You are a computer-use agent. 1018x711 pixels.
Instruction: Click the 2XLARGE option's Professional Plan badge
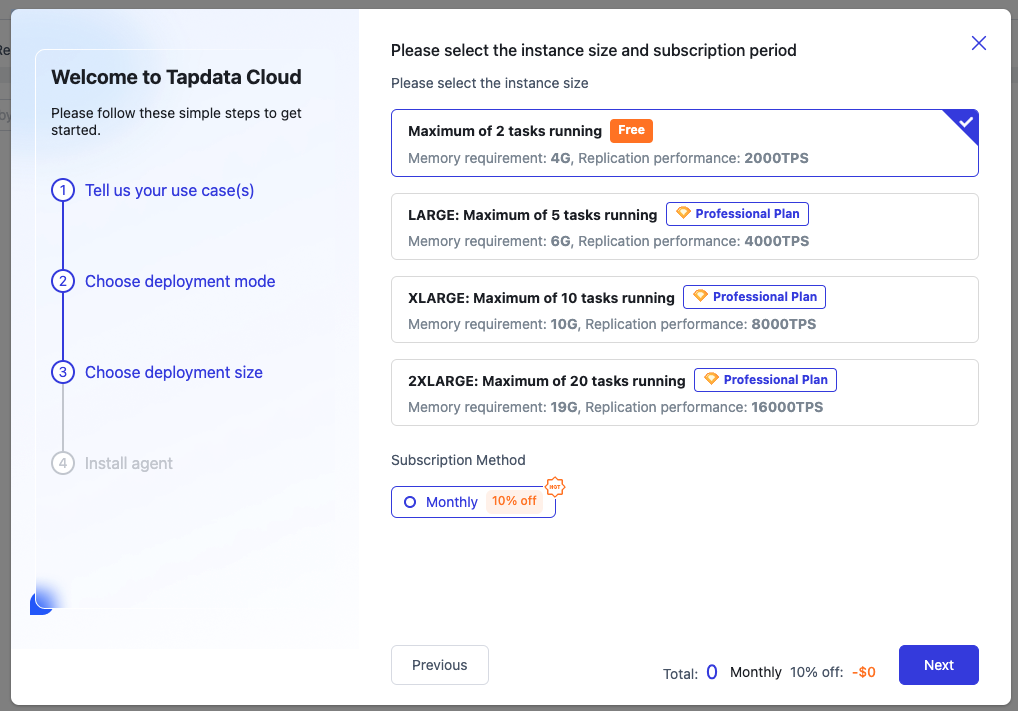pyautogui.click(x=765, y=380)
